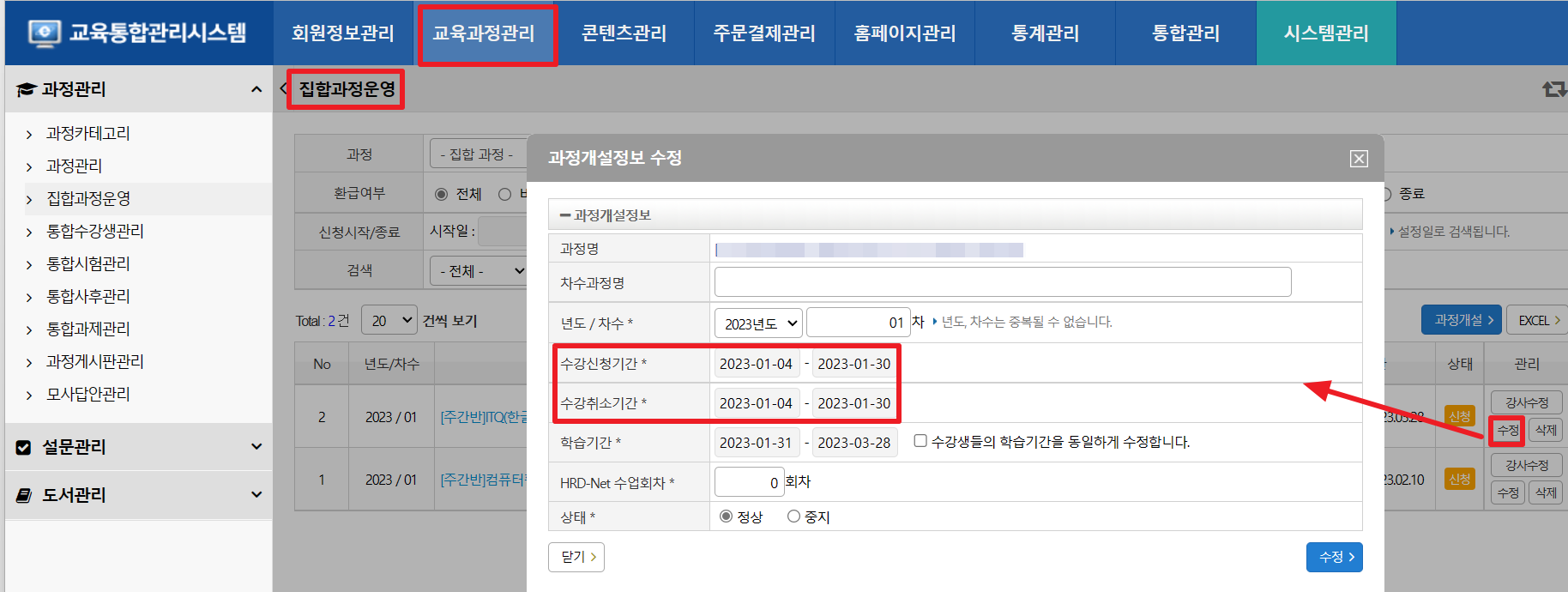Click the back chevron left of 집합과정운영
The height and width of the screenshot is (592, 1568).
click(x=283, y=89)
